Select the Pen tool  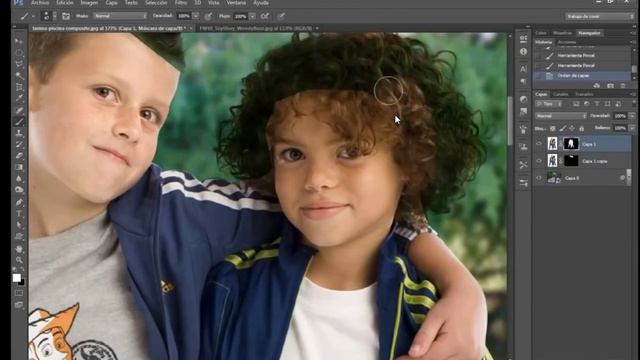[19, 202]
